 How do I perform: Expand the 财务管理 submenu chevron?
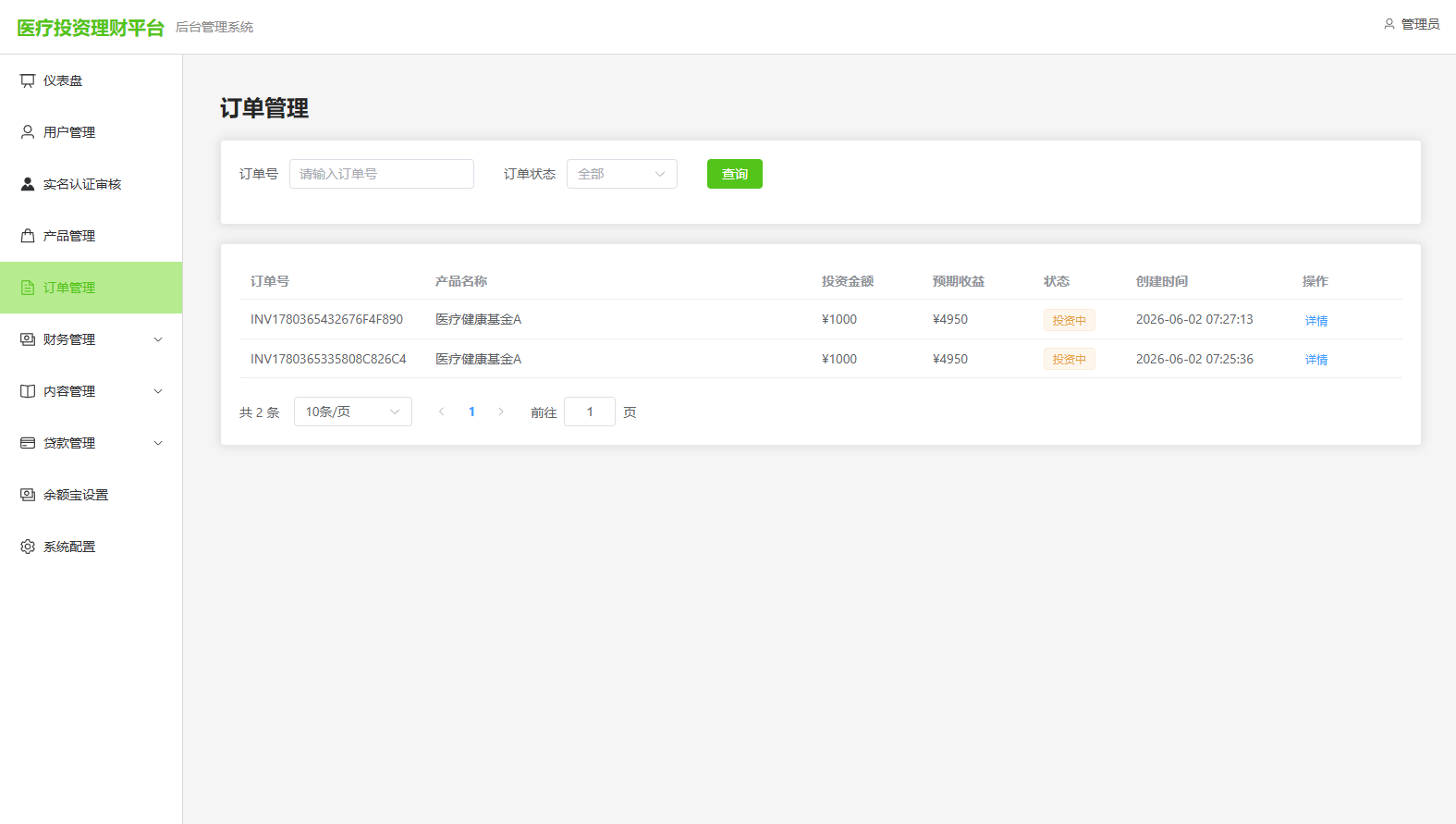(158, 339)
